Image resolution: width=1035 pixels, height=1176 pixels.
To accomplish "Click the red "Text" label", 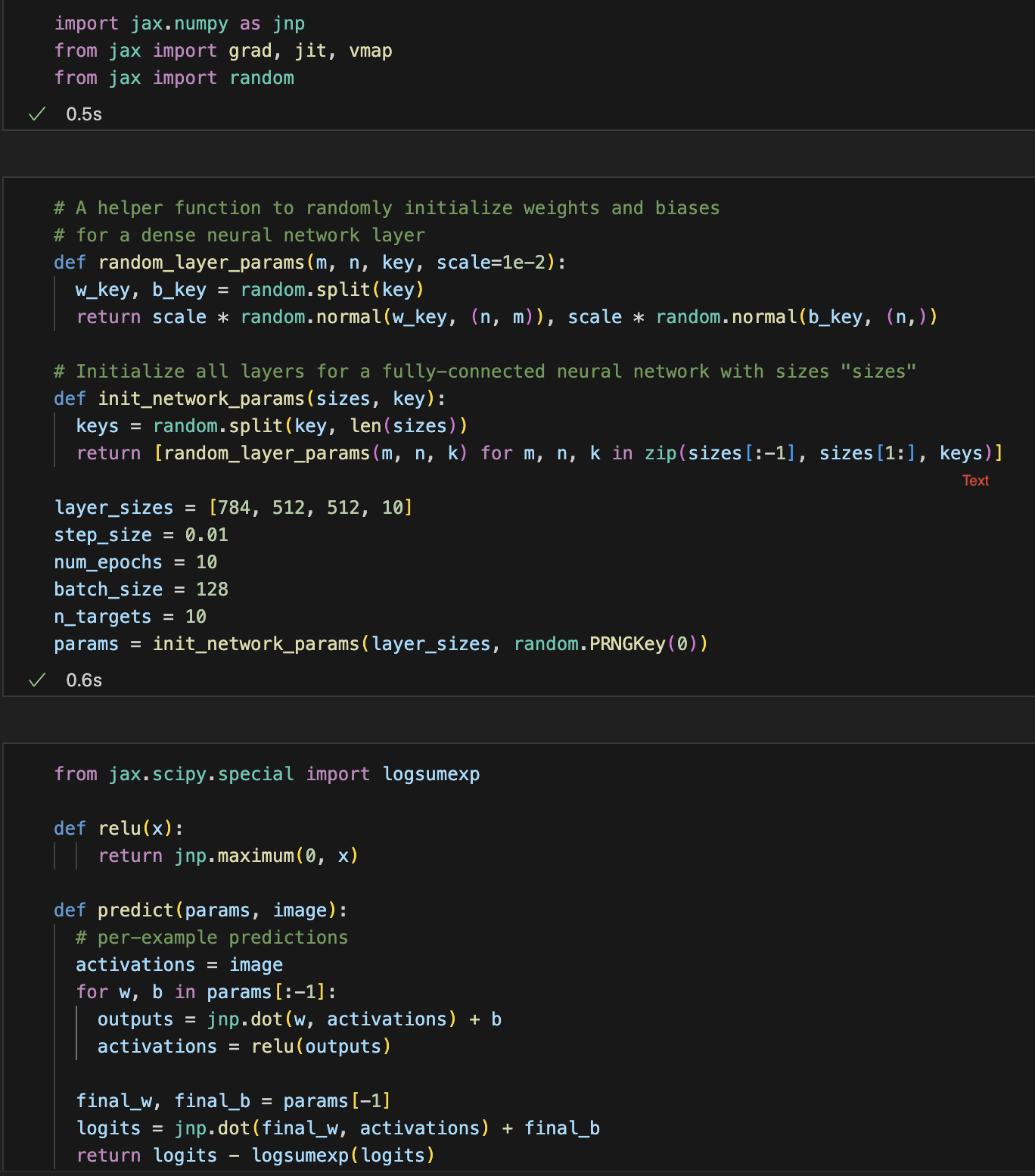I will coord(975,481).
